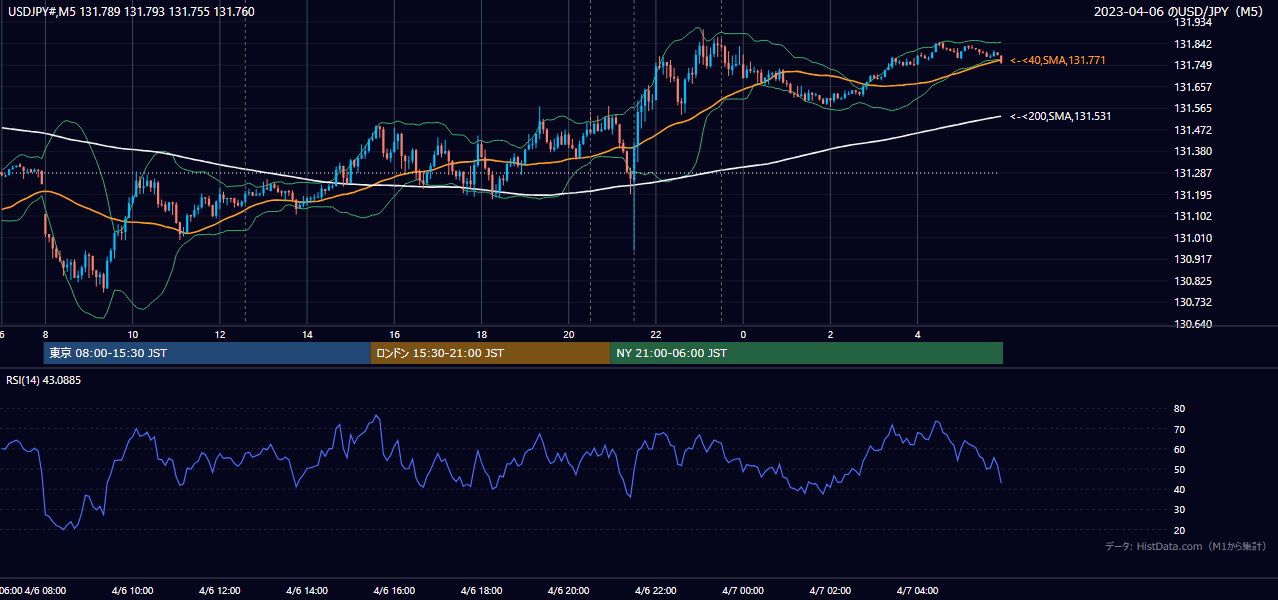Screen dimensions: 1278x600
Task: Click the 4/6 12:00 bottom date label
Action: point(220,591)
